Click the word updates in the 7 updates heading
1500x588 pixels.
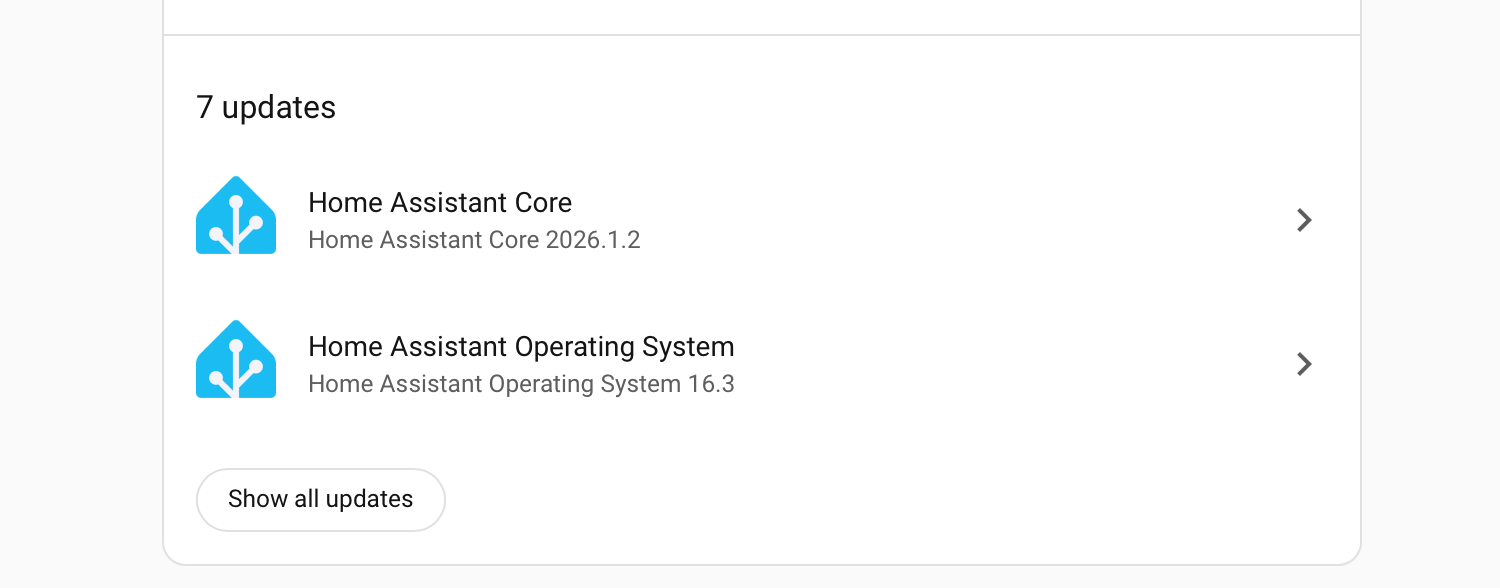tap(279, 107)
